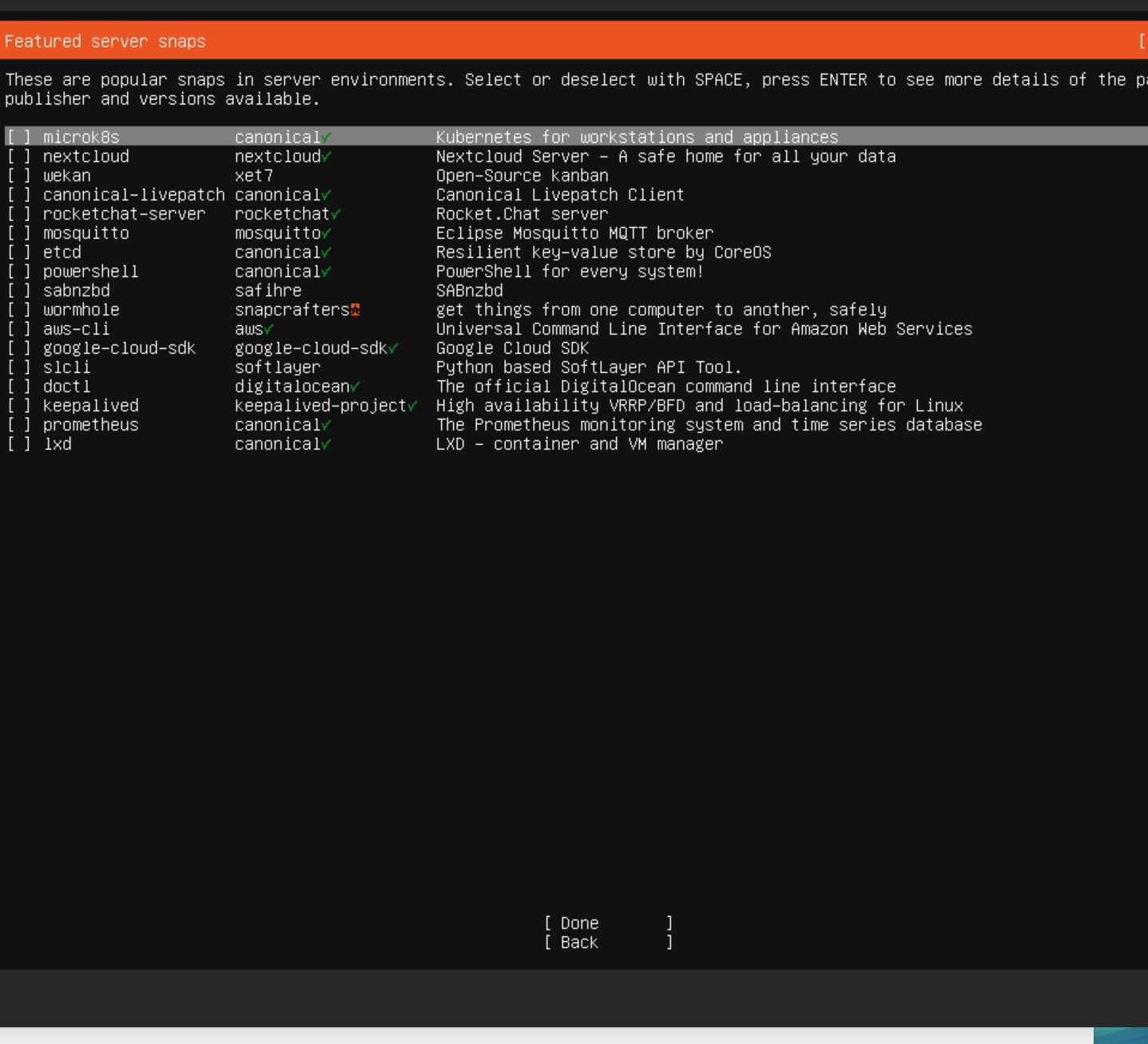Click "Eclipse Mosquitto MQTT broker" description
This screenshot has width=1148, height=1044.
point(575,233)
